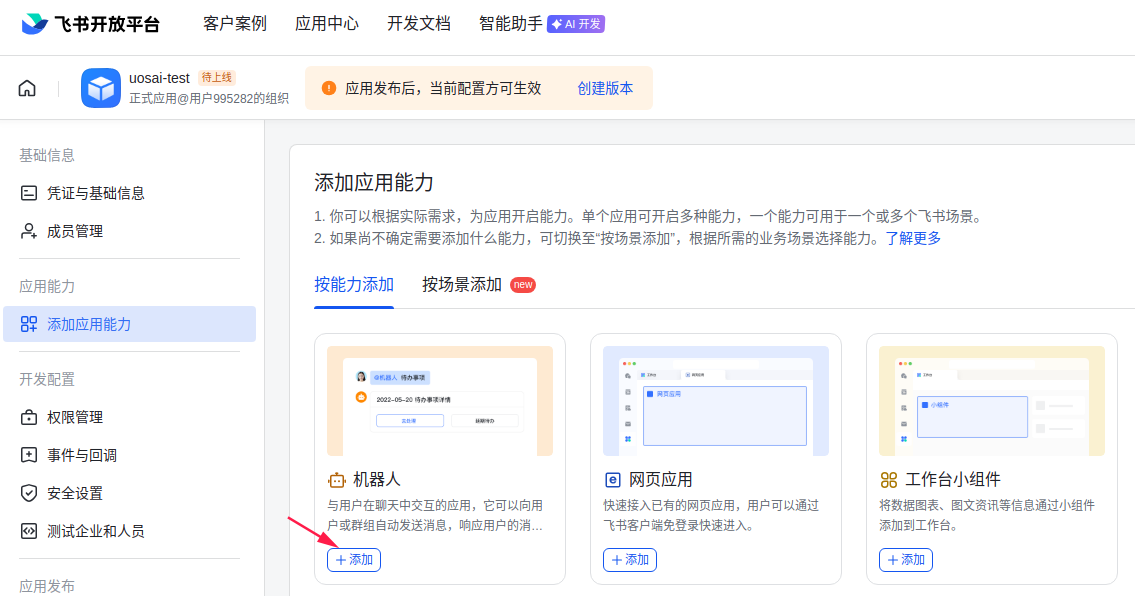This screenshot has height=596, width=1135.
Task: Click the 安全设置 shield icon
Action: tap(29, 493)
